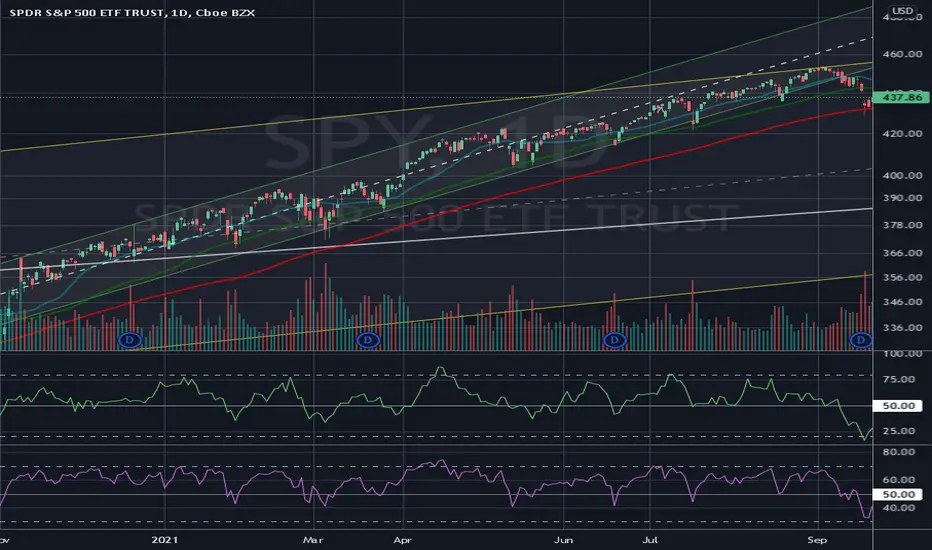
Task: Click the green 437.86 current price label
Action: coord(902,97)
